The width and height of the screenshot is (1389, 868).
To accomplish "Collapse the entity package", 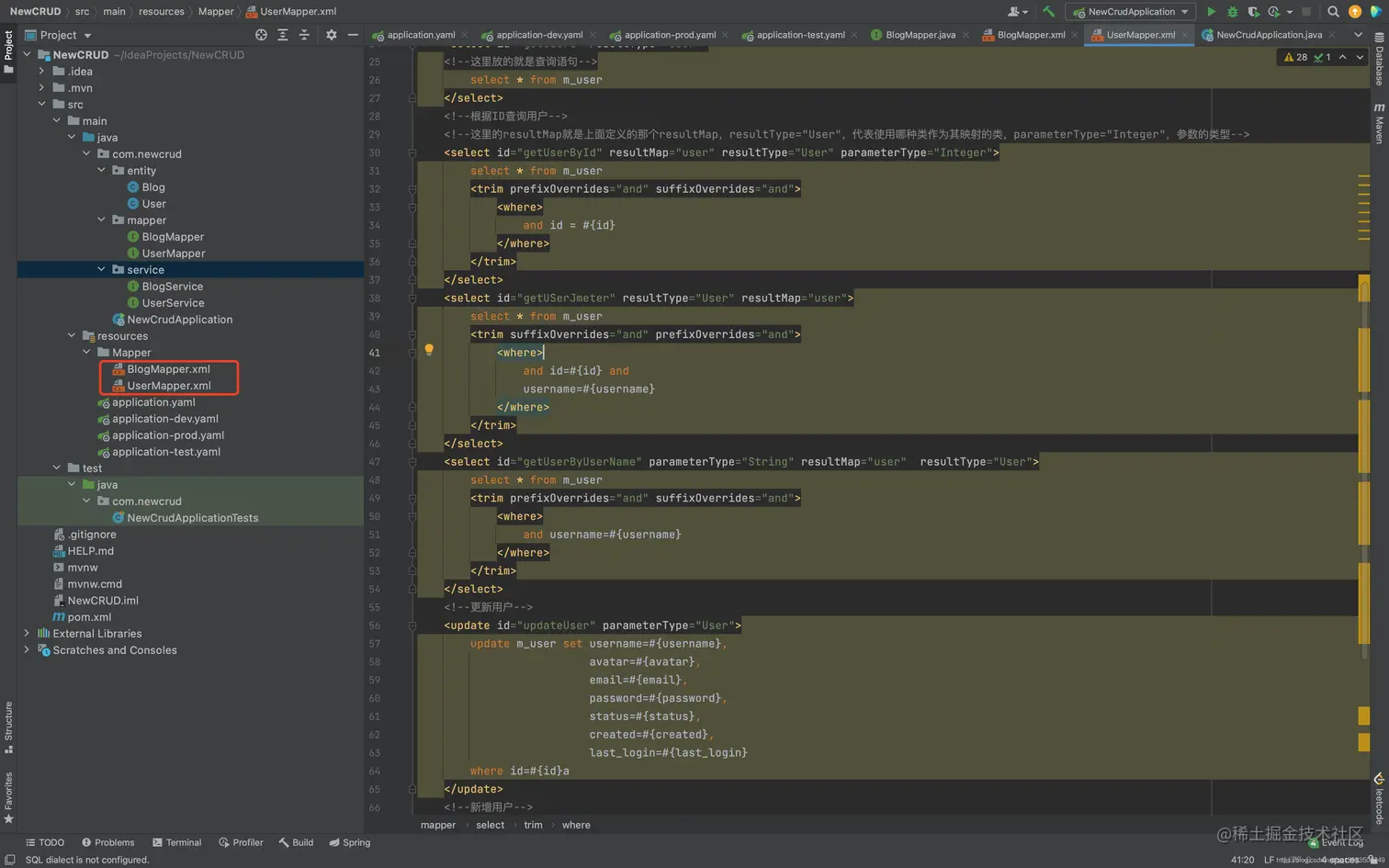I will (x=101, y=170).
